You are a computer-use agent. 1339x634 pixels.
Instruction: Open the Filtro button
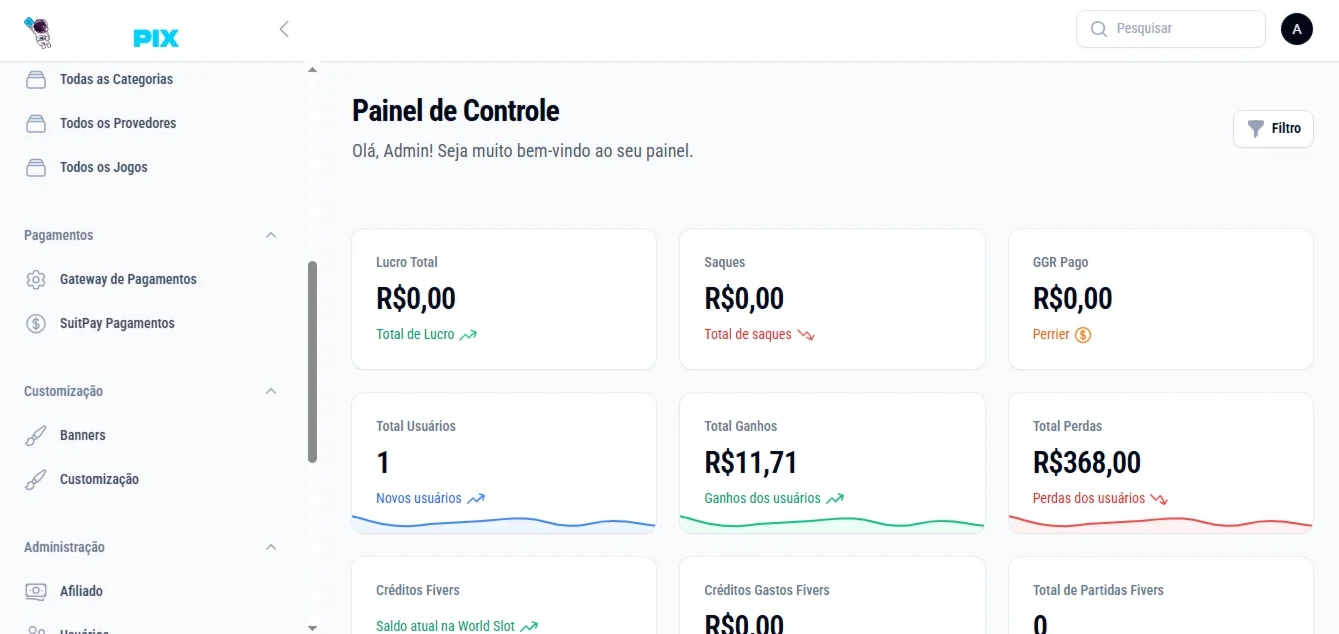[x=1273, y=129]
